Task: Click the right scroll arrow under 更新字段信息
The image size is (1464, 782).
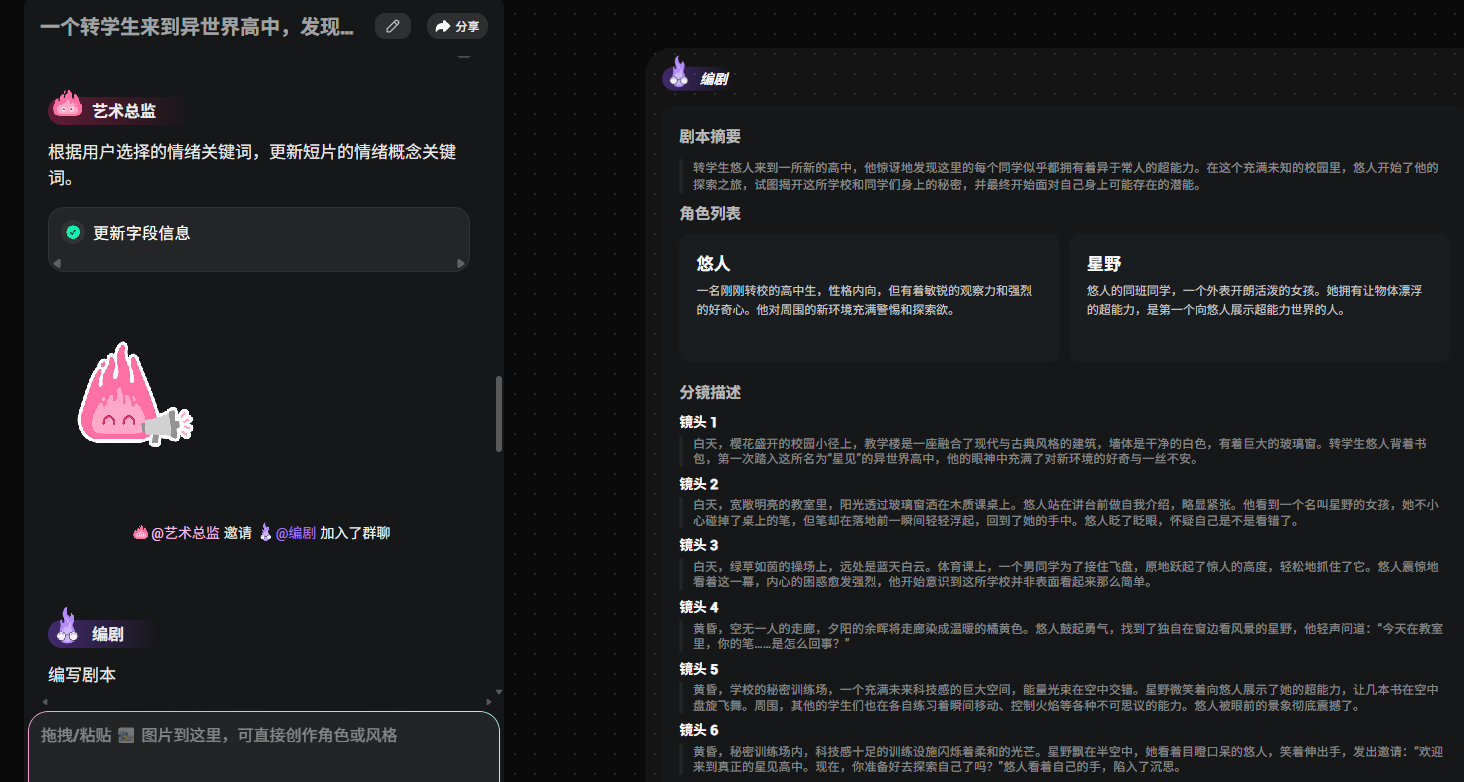Action: point(461,264)
